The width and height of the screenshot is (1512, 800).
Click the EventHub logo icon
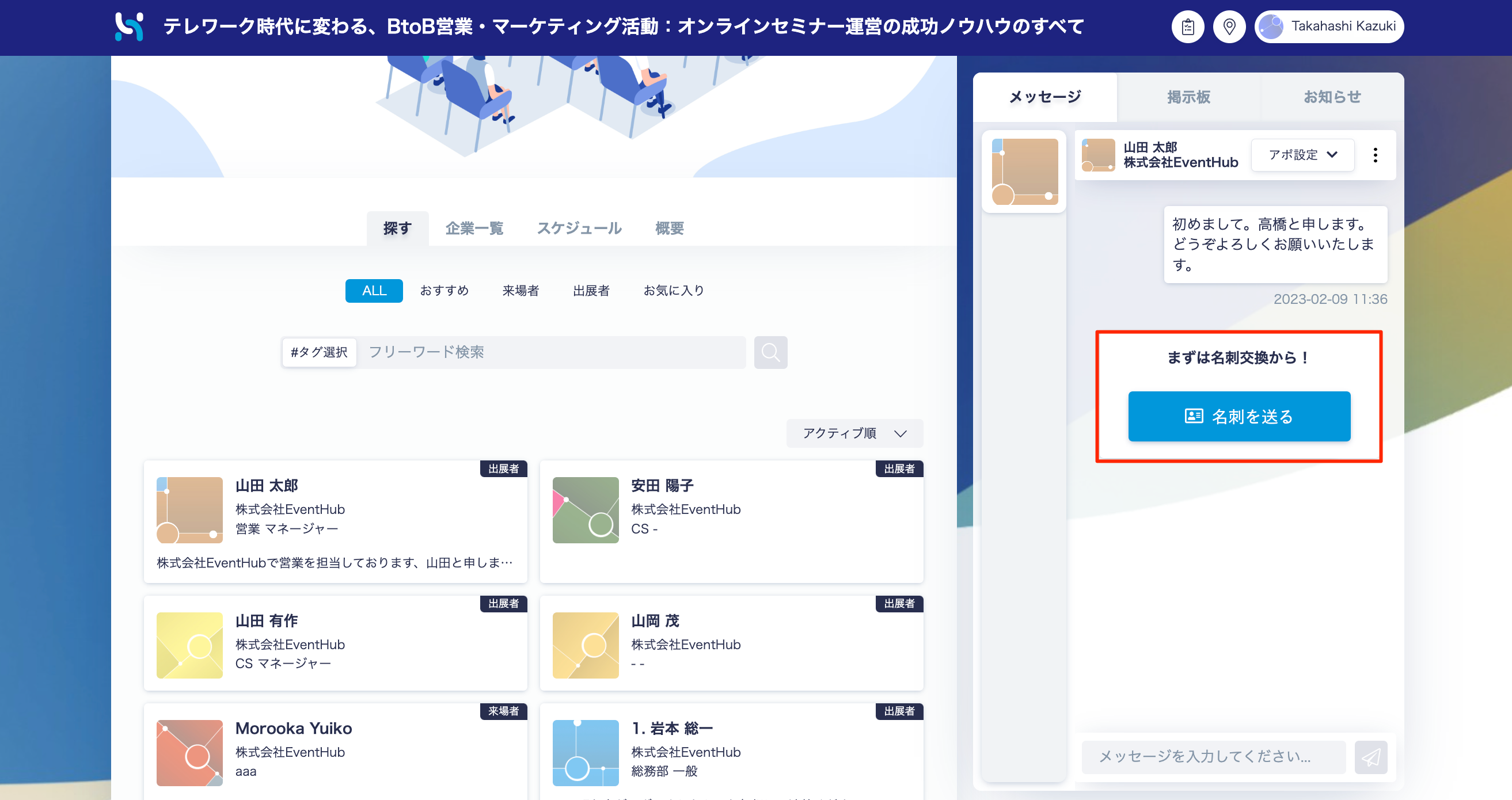coord(129,26)
